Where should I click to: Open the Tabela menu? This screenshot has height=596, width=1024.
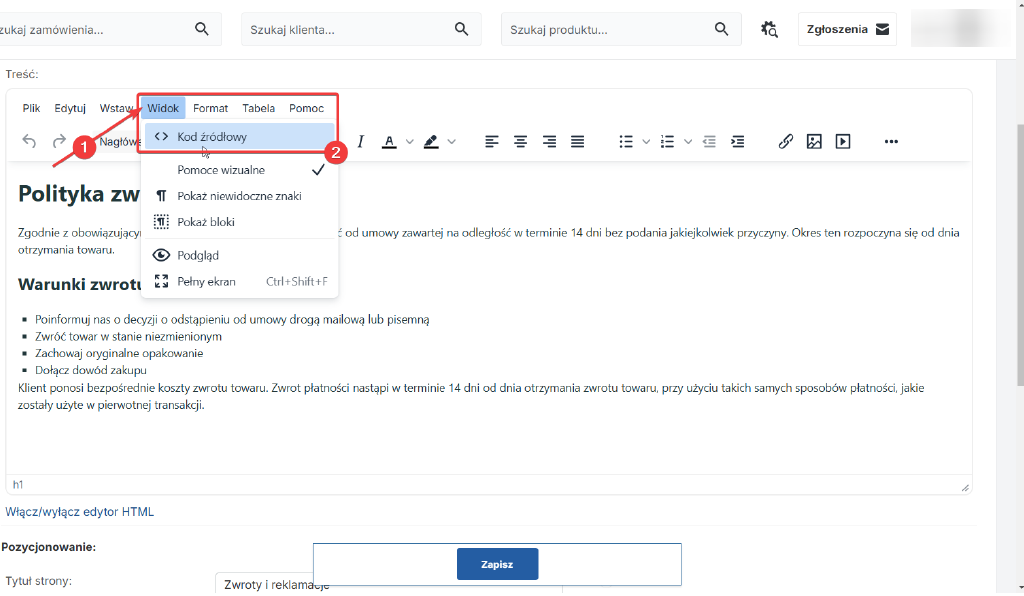pyautogui.click(x=259, y=108)
